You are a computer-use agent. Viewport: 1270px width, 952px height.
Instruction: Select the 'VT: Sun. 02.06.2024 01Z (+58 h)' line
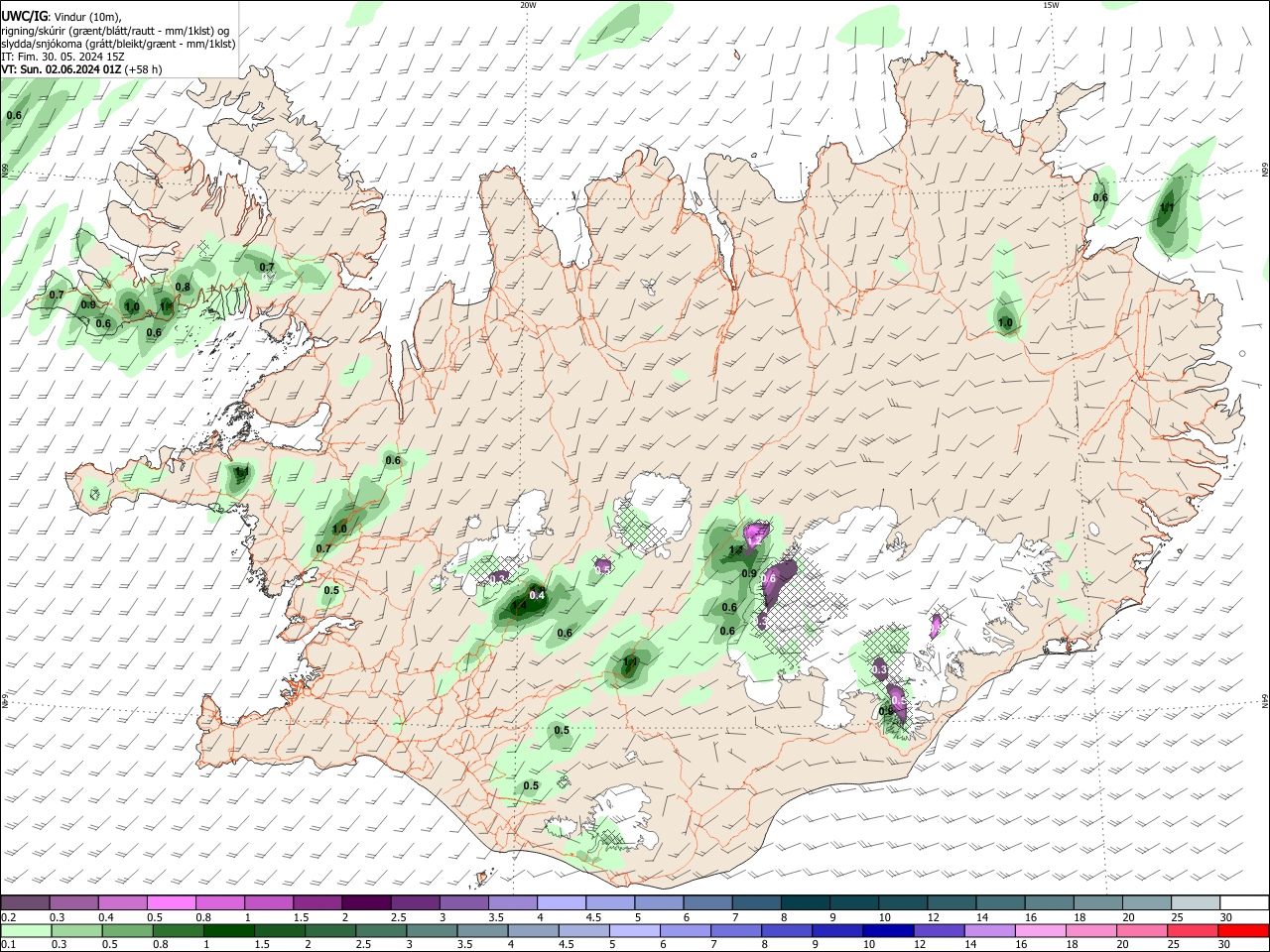[81, 69]
